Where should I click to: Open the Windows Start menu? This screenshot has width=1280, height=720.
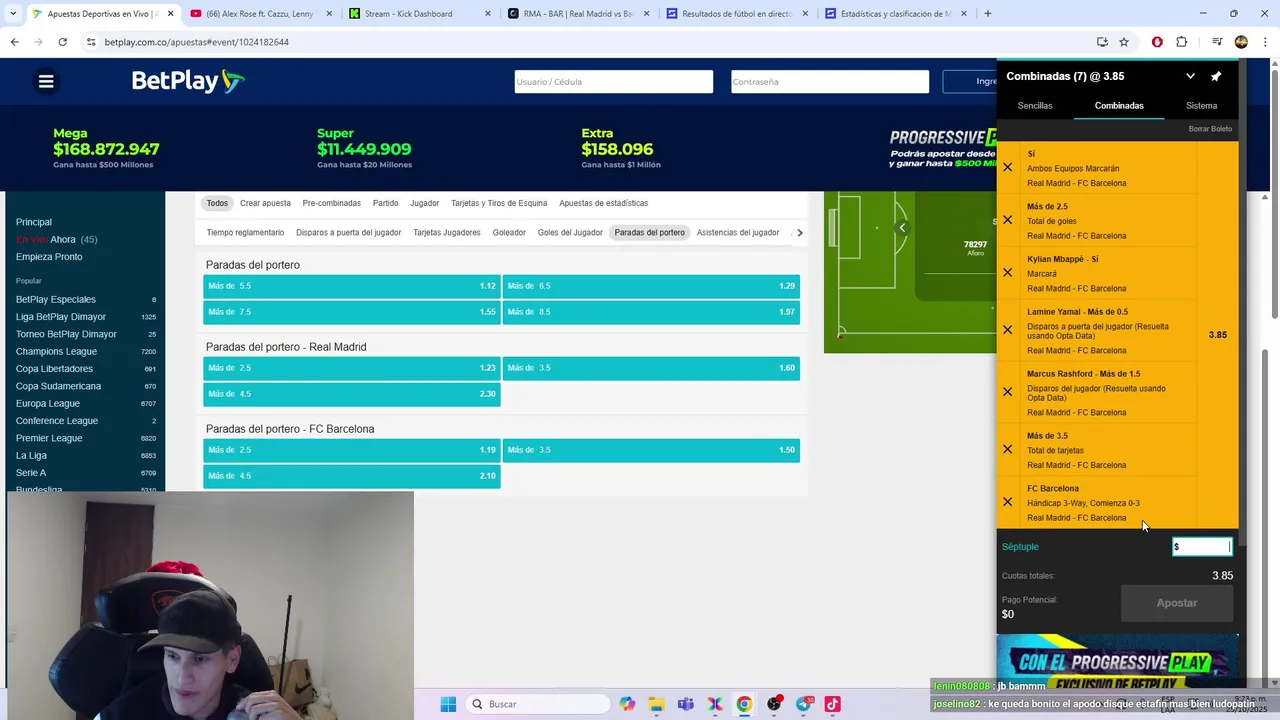click(x=448, y=704)
